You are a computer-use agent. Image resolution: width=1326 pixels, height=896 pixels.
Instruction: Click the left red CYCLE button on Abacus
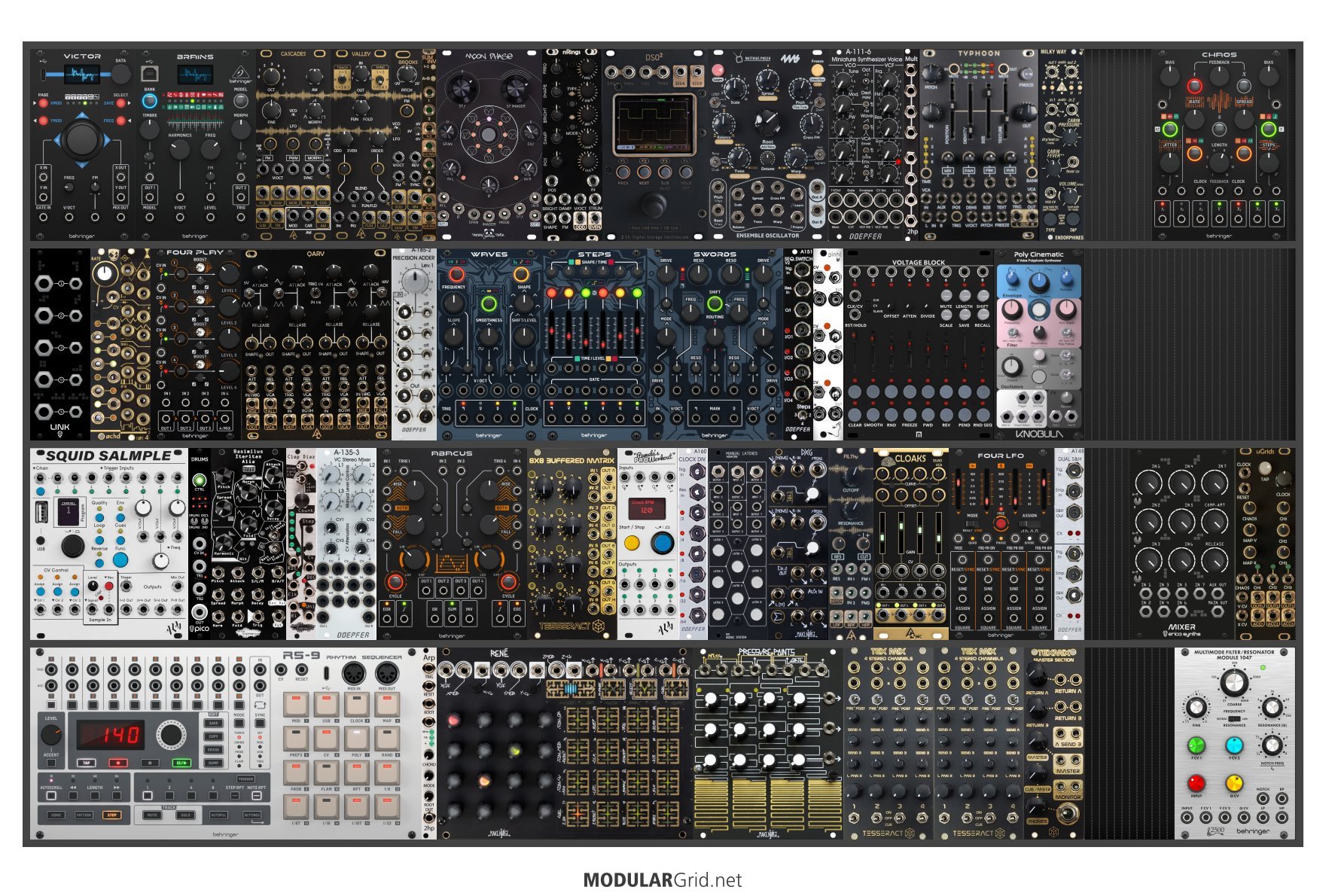pyautogui.click(x=395, y=582)
